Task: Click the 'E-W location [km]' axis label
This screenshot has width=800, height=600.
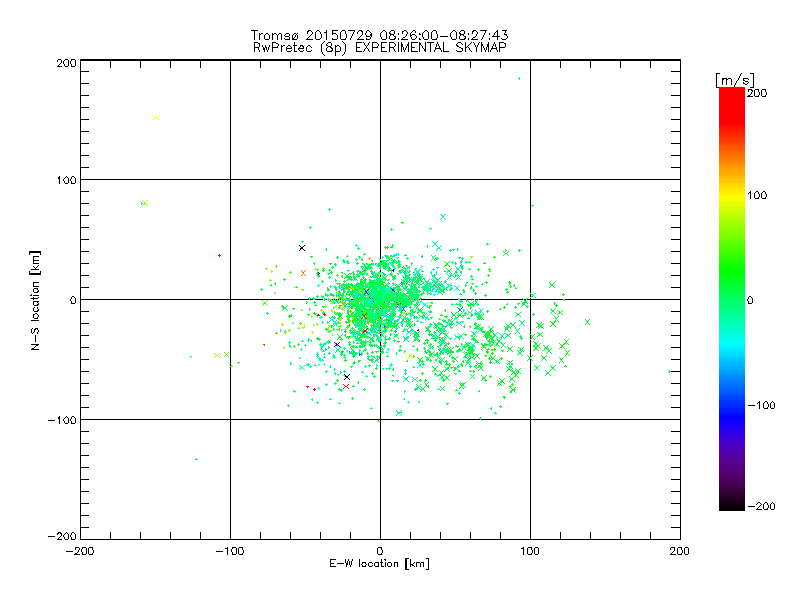Action: point(379,563)
